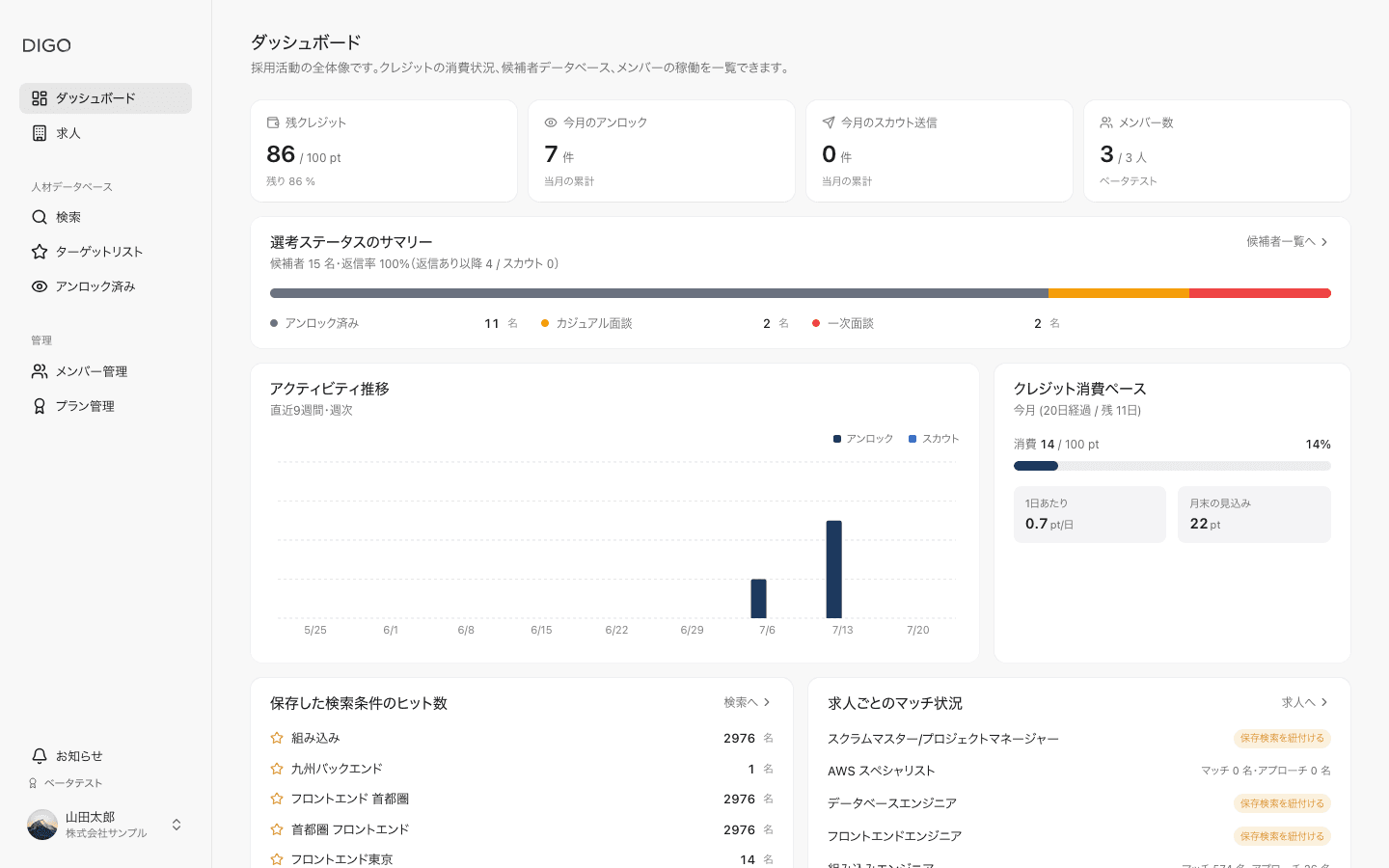Click the 7/6 bar in activity chart
Viewport: 1389px width, 868px height.
point(759,599)
